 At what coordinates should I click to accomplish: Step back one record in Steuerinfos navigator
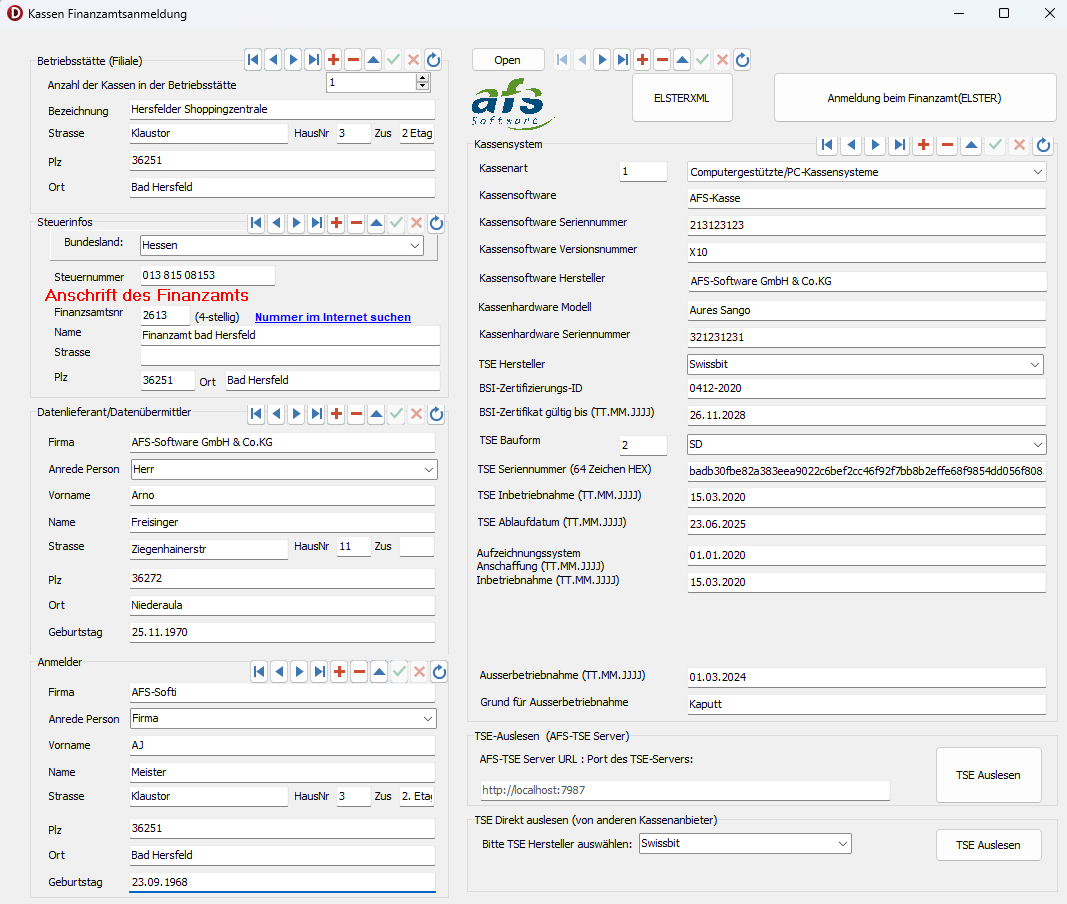tap(275, 223)
